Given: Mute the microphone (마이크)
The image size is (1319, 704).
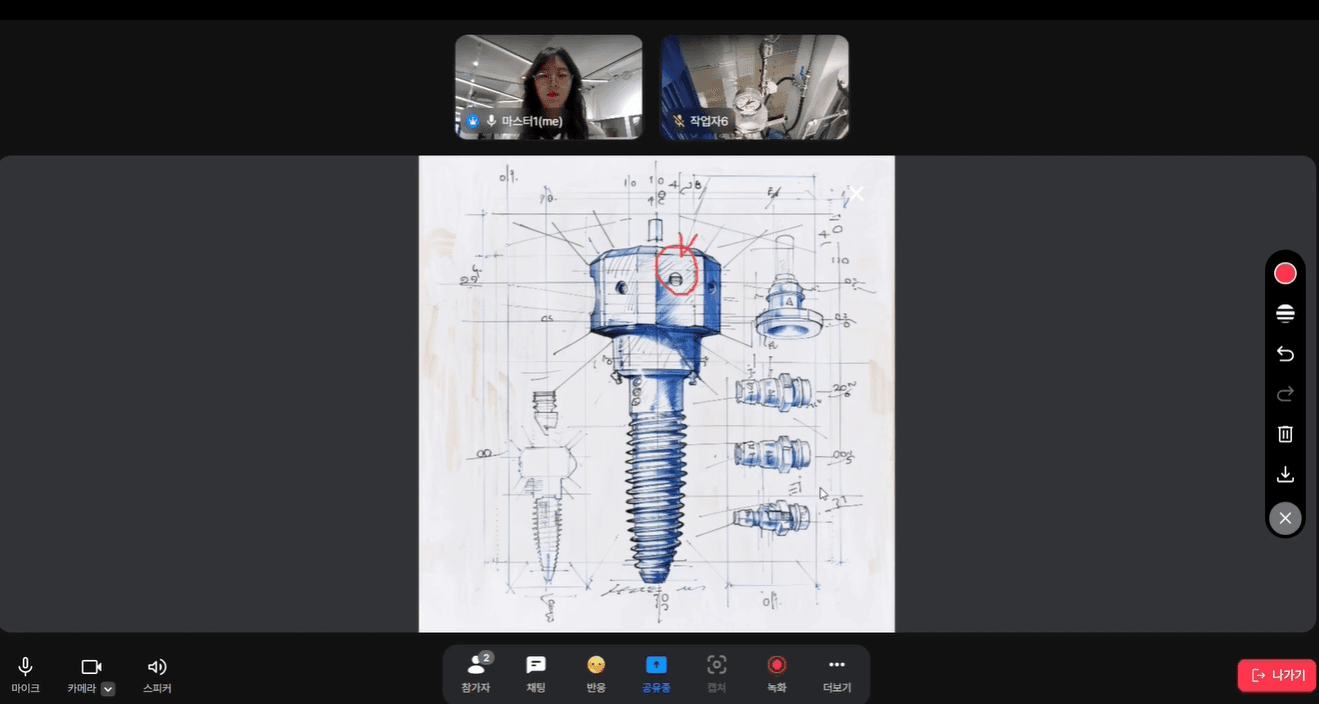Looking at the screenshot, I should point(26,675).
